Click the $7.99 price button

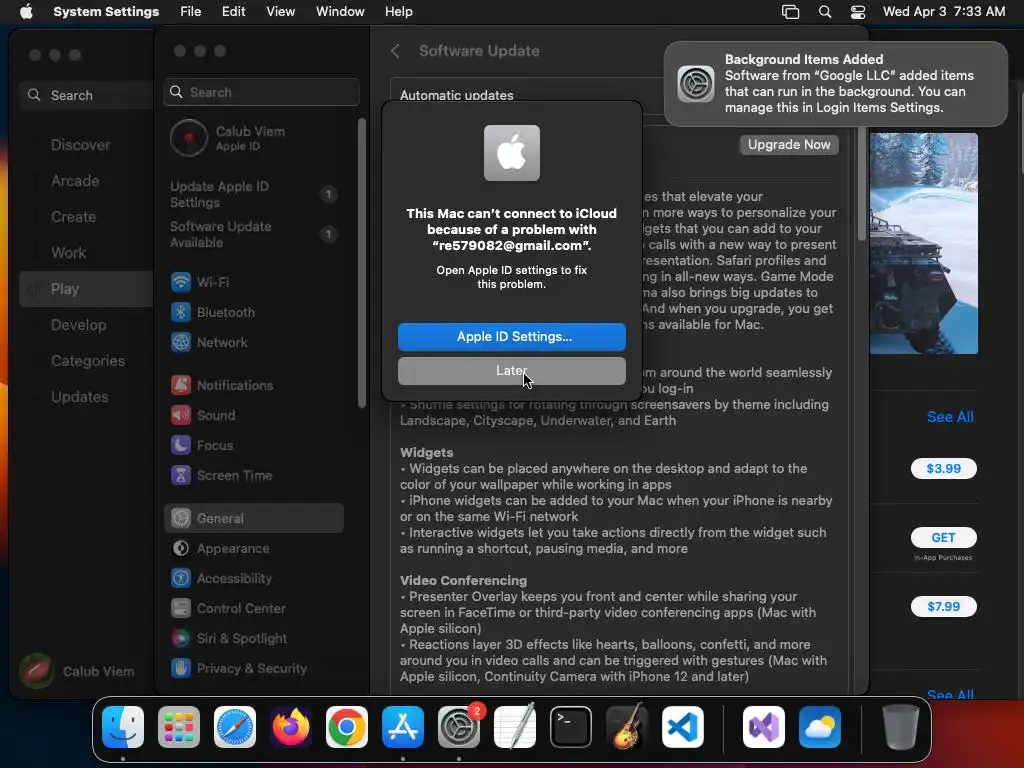tap(944, 607)
